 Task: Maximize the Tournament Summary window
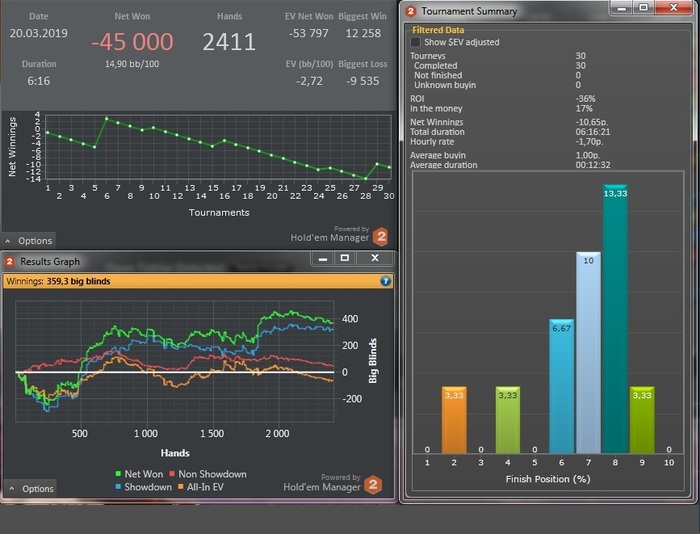pyautogui.click(x=643, y=7)
